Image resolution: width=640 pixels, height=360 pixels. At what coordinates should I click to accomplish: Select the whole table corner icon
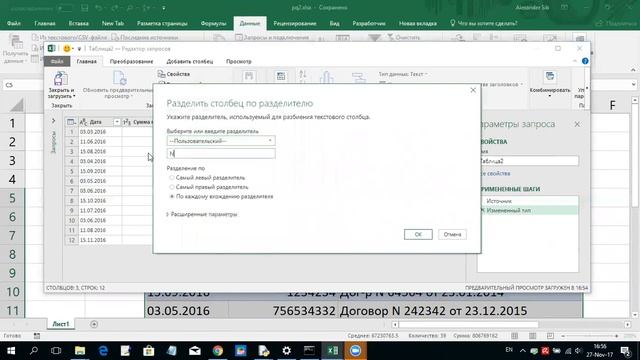(71, 122)
